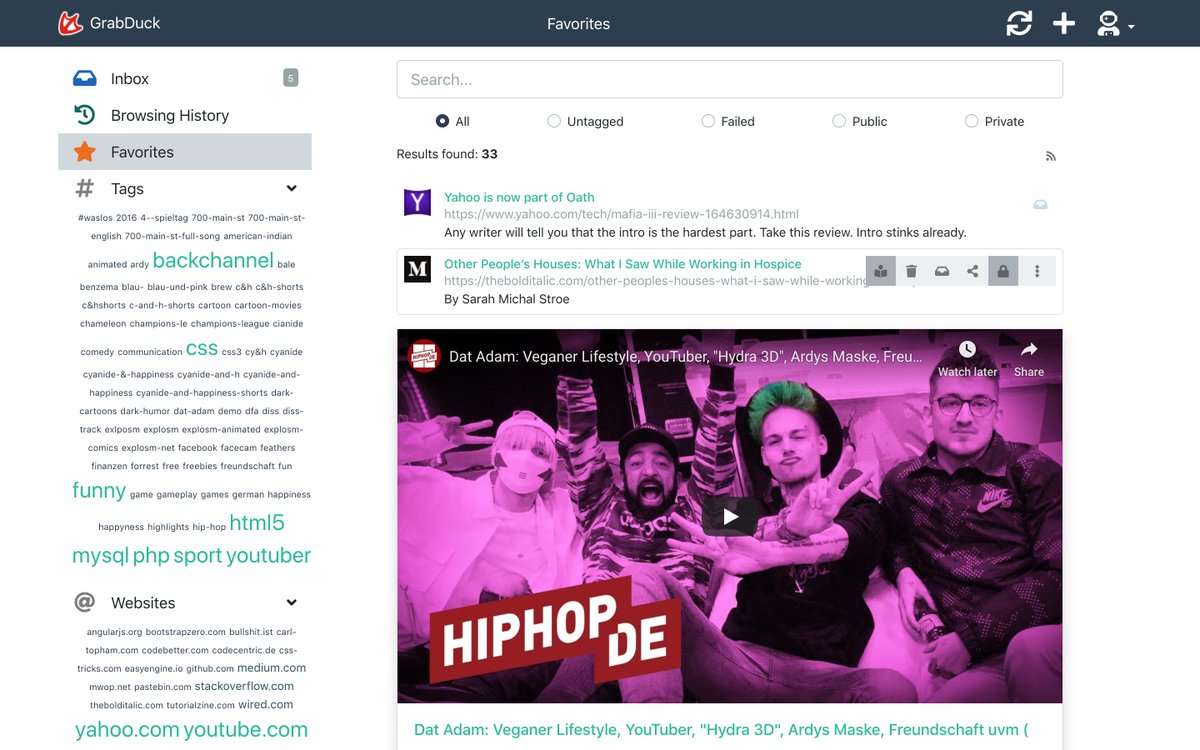This screenshot has height=750, width=1200.
Task: Select the All filter radio button
Action: (x=442, y=121)
